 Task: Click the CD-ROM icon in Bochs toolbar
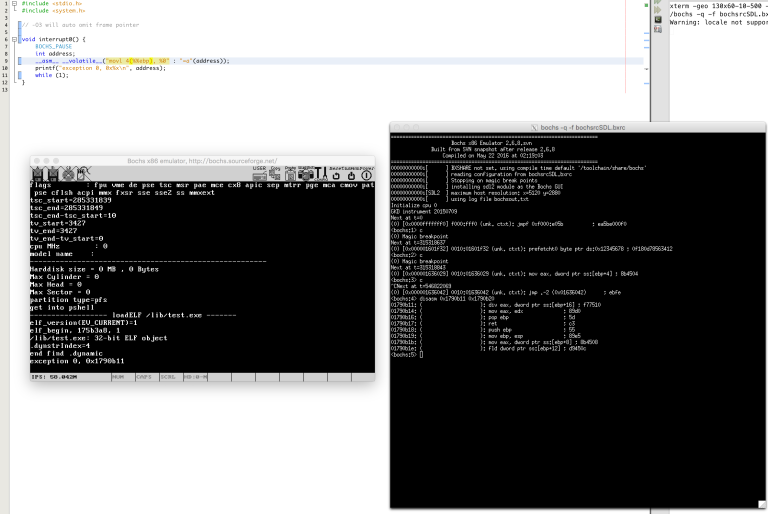coord(68,174)
